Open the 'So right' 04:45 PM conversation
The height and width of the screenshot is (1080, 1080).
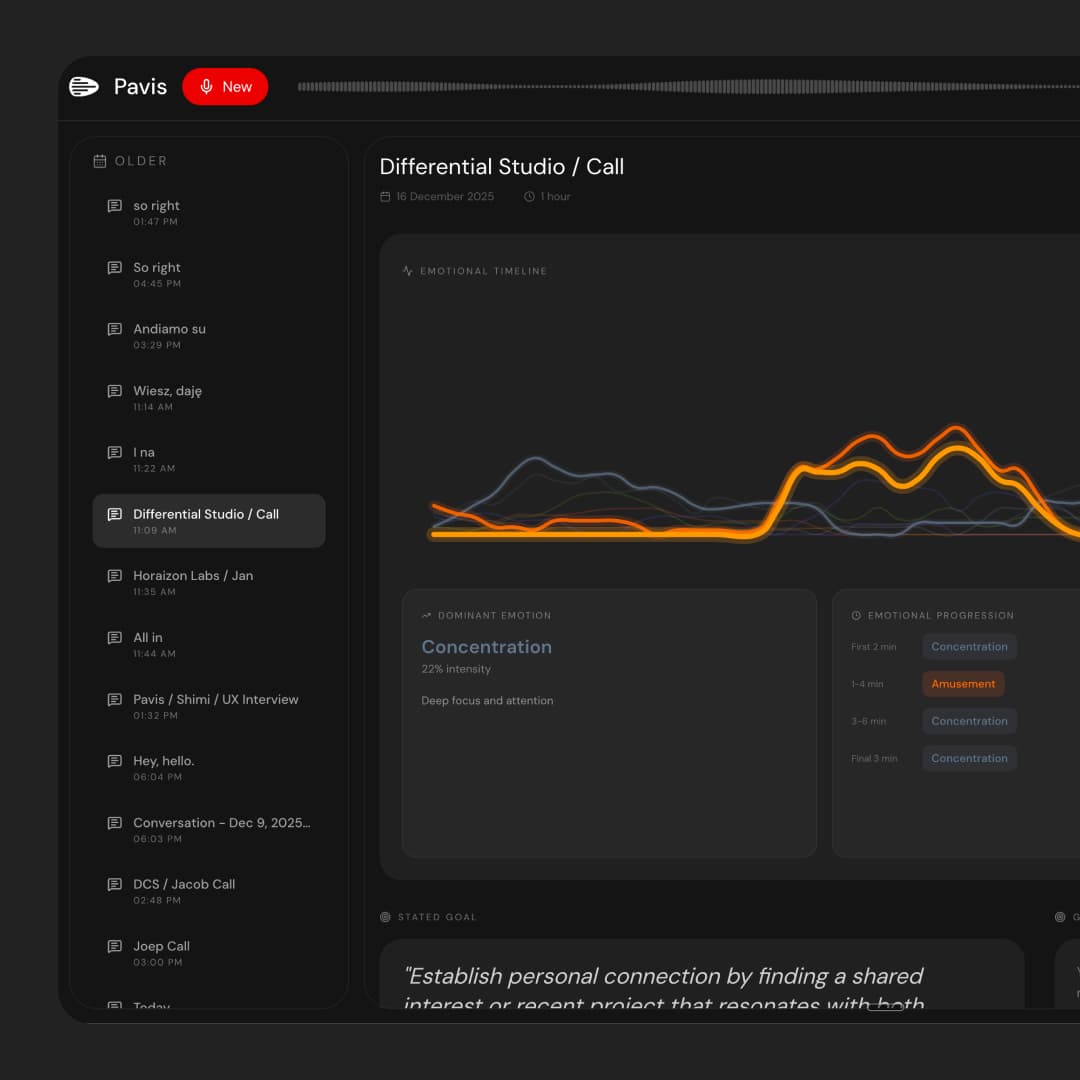[x=209, y=274]
